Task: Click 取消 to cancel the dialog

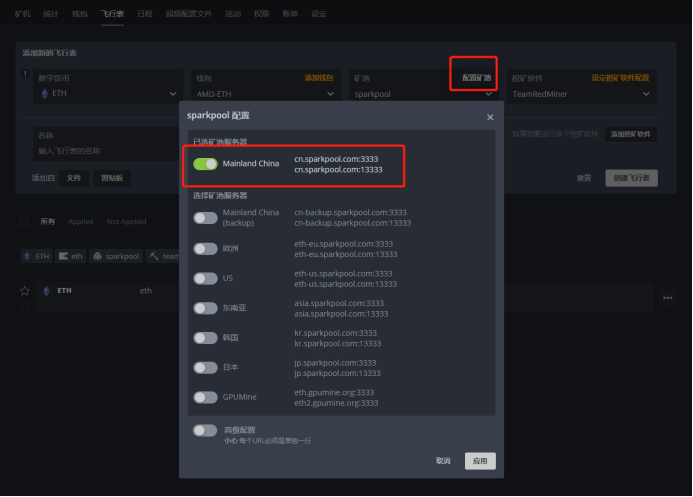Action: (x=443, y=461)
